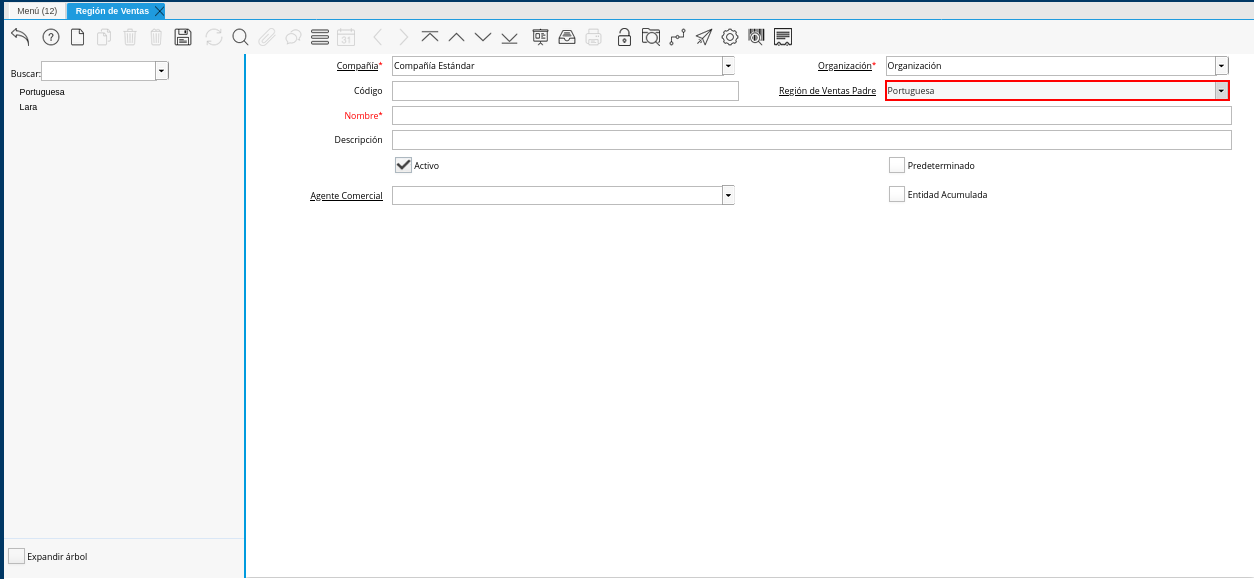Click the paper plane send icon

(x=704, y=37)
